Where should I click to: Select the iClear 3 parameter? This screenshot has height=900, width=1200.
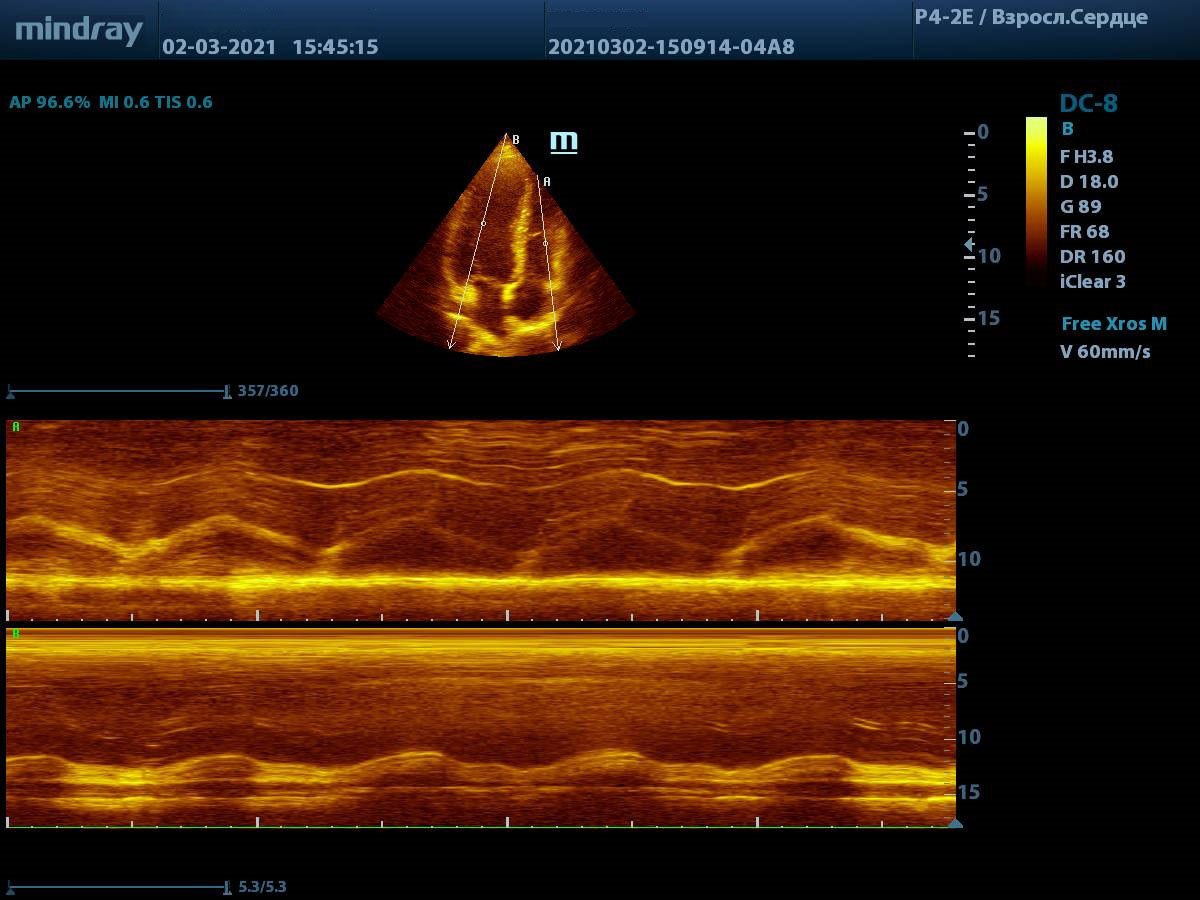click(1092, 282)
